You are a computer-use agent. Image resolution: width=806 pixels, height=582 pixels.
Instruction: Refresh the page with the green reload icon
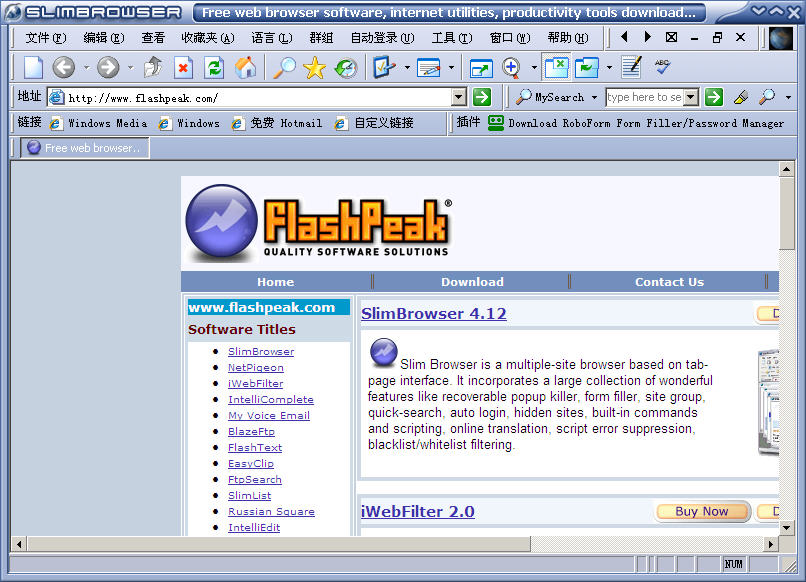[x=213, y=68]
